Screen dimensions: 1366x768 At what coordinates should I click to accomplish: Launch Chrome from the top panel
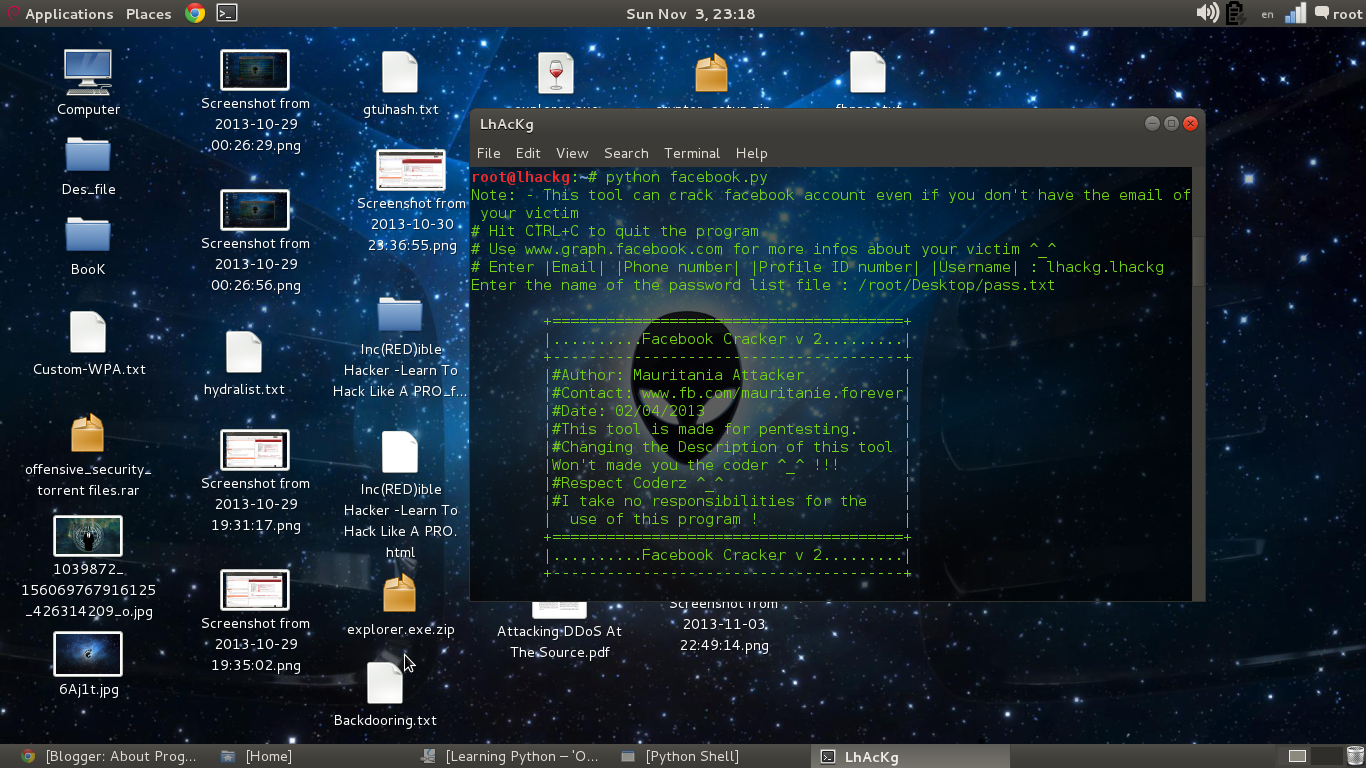click(196, 13)
